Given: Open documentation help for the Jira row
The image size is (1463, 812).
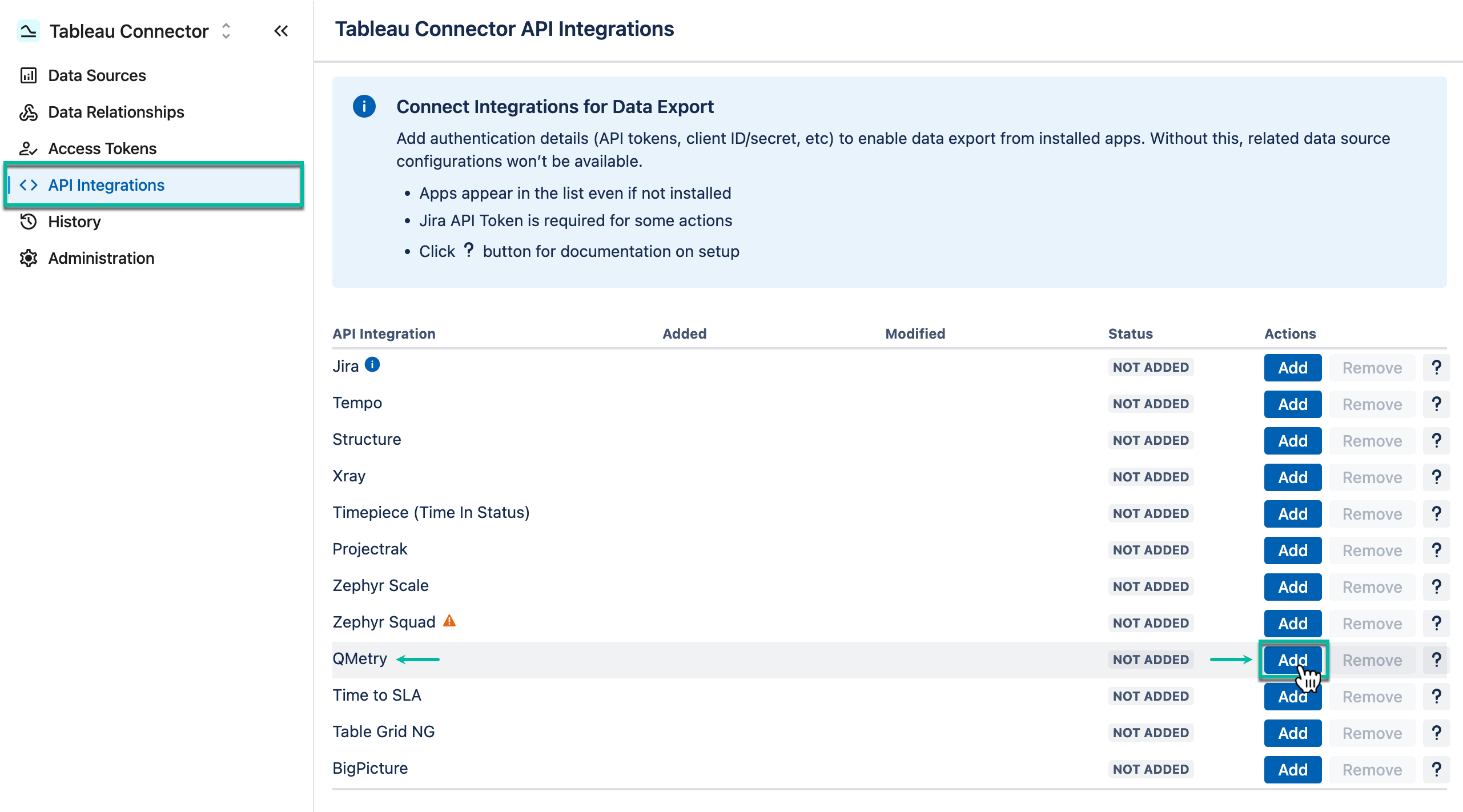Looking at the screenshot, I should (1437, 367).
